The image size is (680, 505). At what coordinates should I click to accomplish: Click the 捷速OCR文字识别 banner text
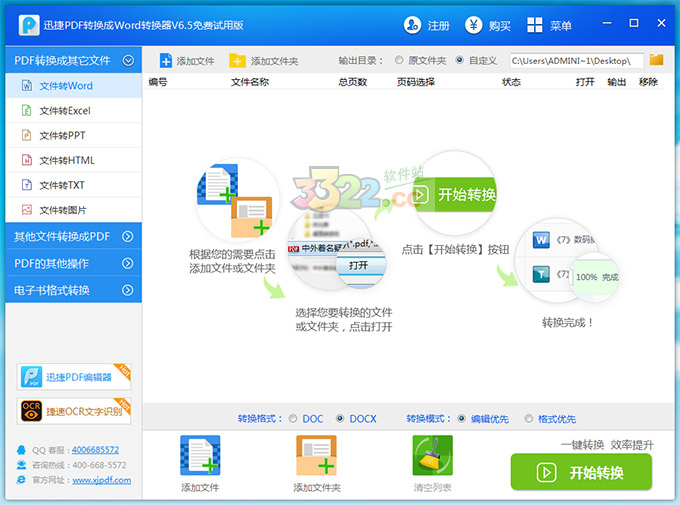point(84,411)
